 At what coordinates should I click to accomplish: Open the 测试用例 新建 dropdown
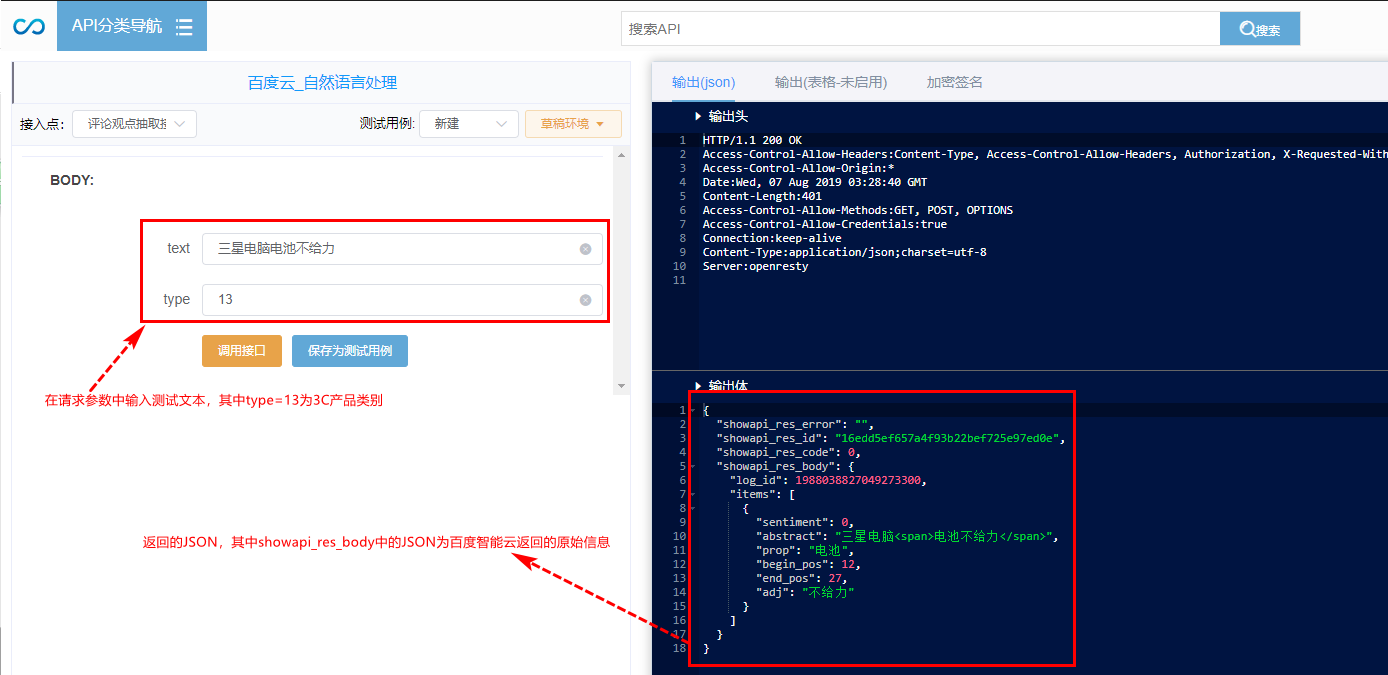point(469,124)
